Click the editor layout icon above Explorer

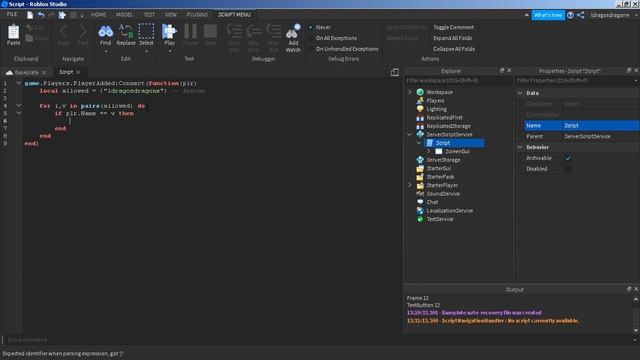(x=395, y=73)
